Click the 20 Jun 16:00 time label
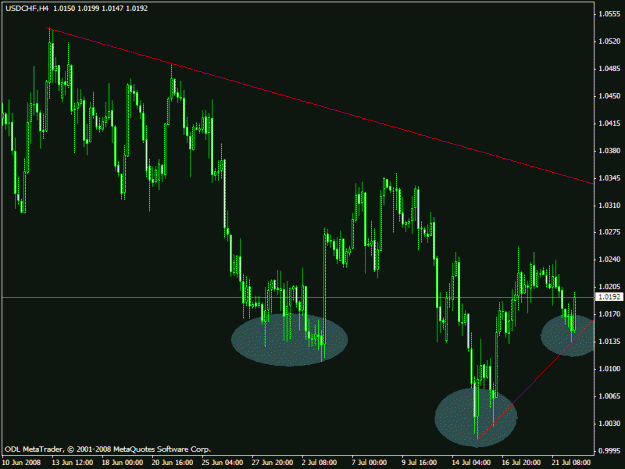The width and height of the screenshot is (625, 469). click(x=173, y=463)
